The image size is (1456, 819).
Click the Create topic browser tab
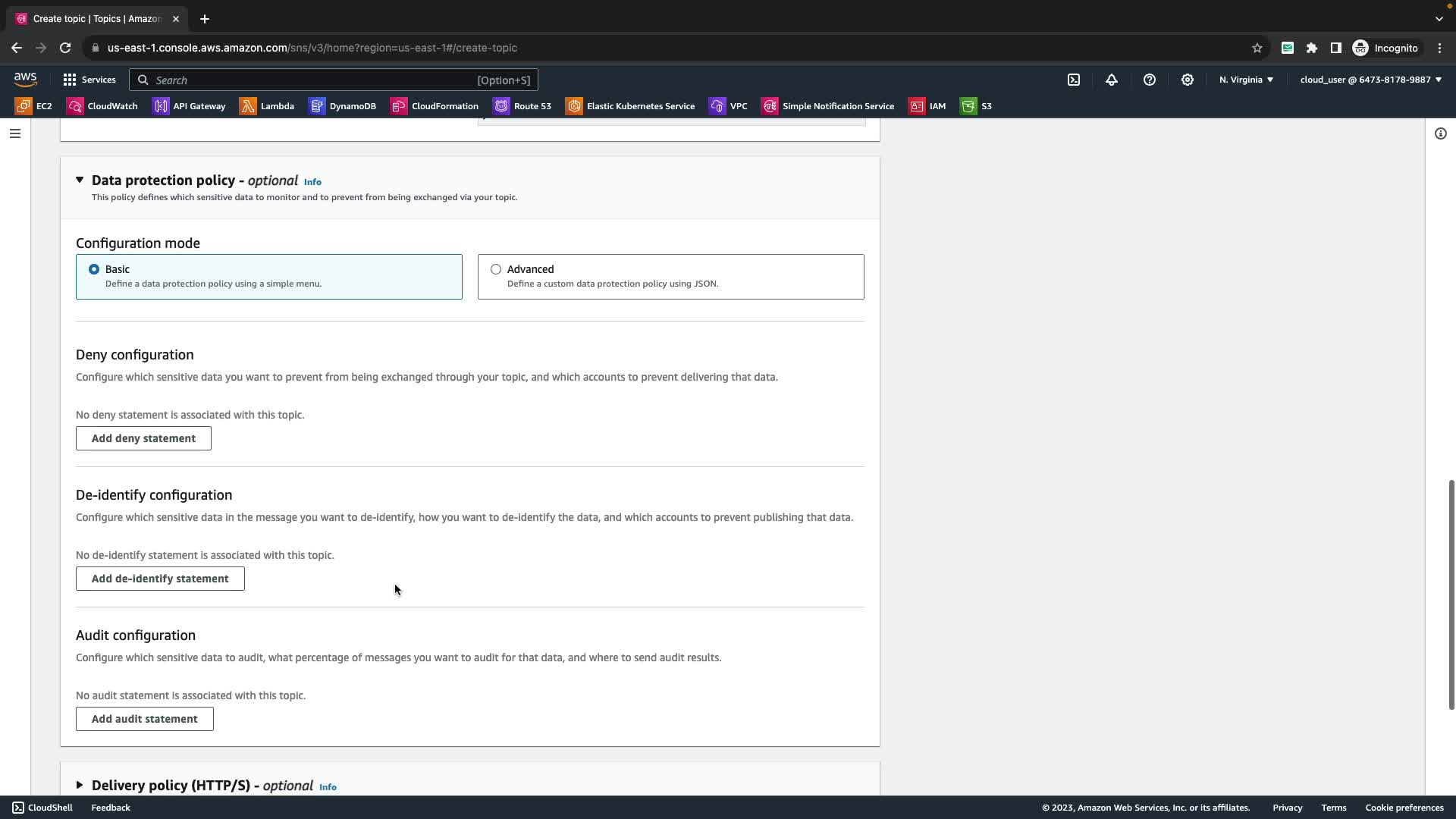[x=96, y=18]
